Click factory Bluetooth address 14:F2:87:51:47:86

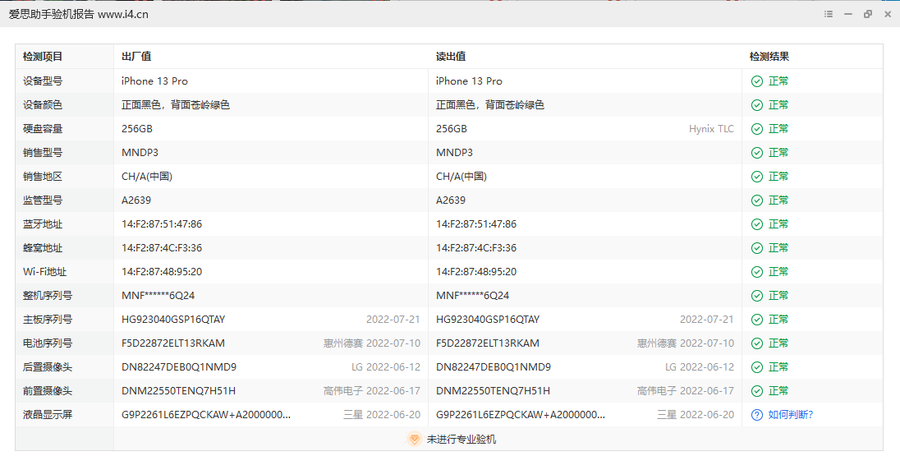161,224
